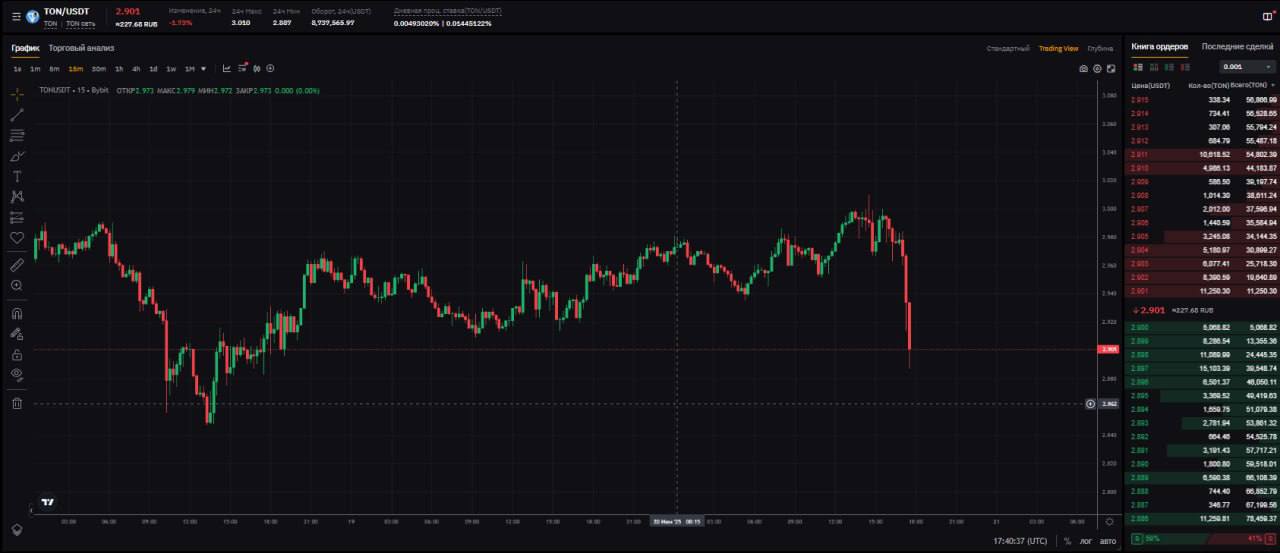Select the text annotation tool
Screen dimensions: 1280x553
(x=17, y=176)
